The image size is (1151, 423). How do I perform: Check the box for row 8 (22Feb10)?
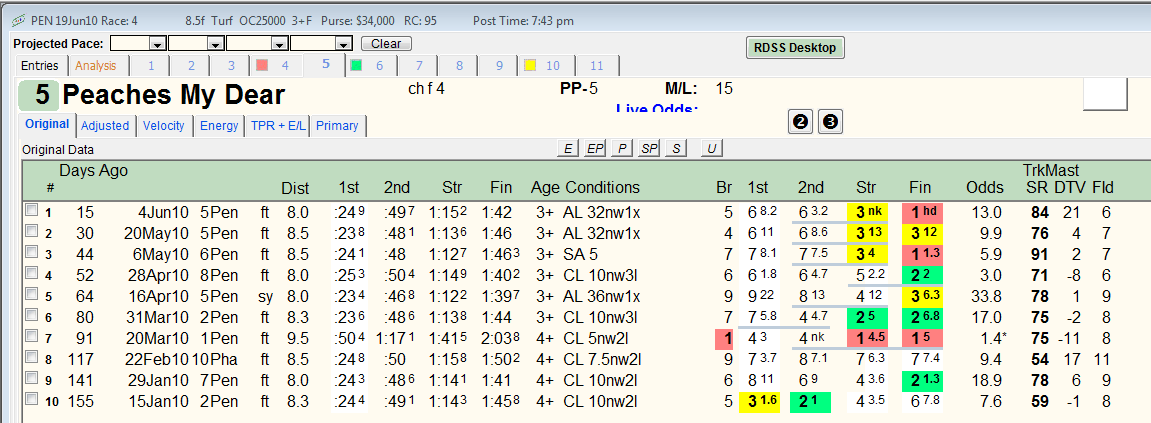32,356
